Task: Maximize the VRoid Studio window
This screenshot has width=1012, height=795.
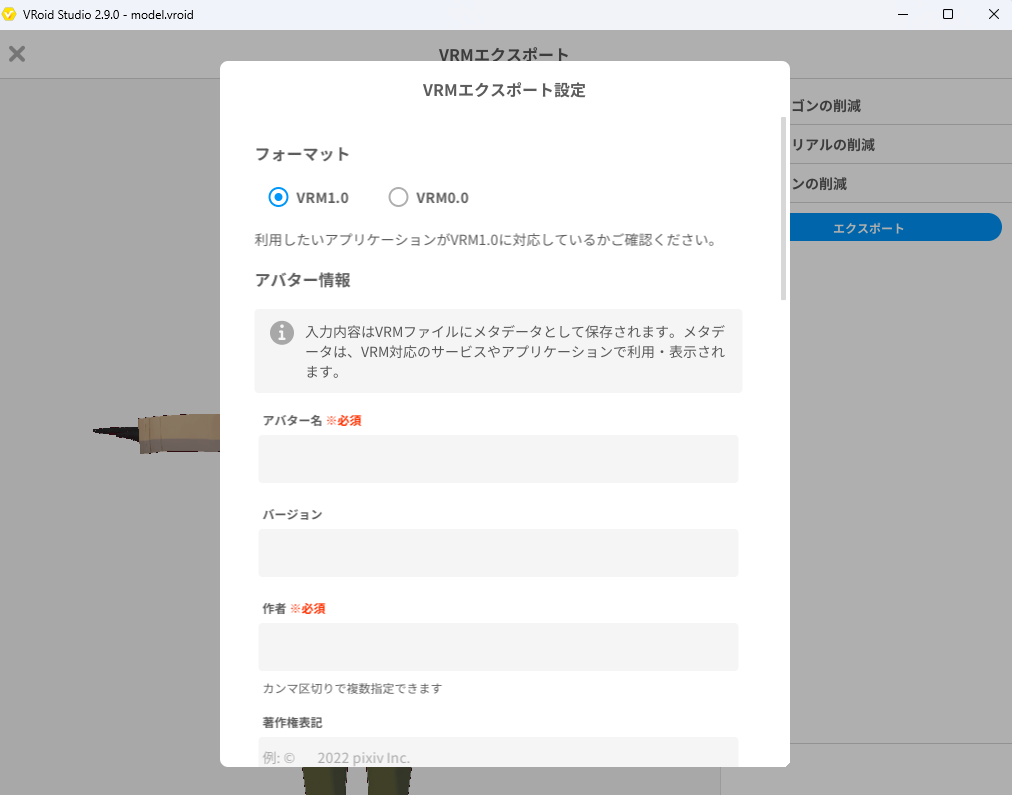Action: (x=947, y=14)
